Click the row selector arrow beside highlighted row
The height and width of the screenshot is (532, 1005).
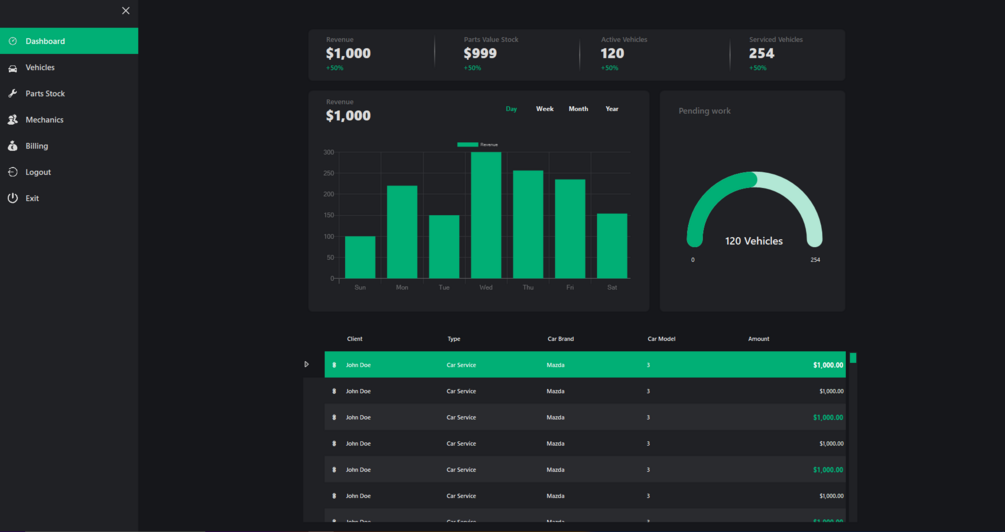306,364
